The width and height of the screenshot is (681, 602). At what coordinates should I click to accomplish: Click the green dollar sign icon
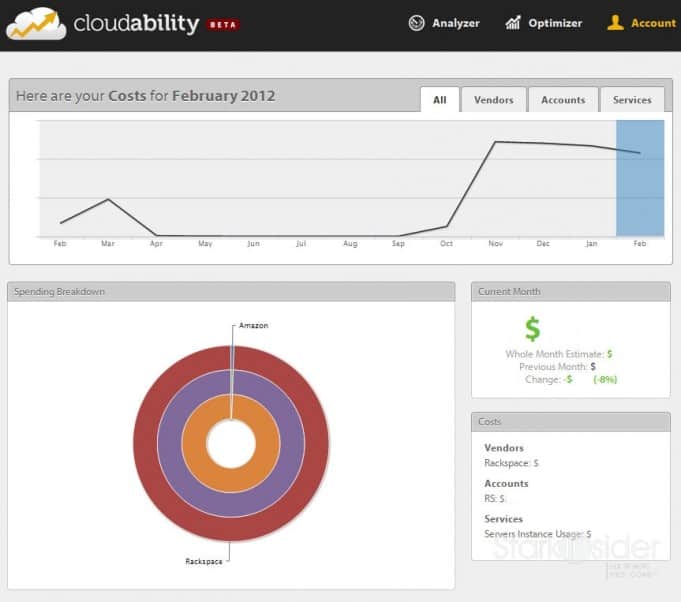click(x=532, y=328)
